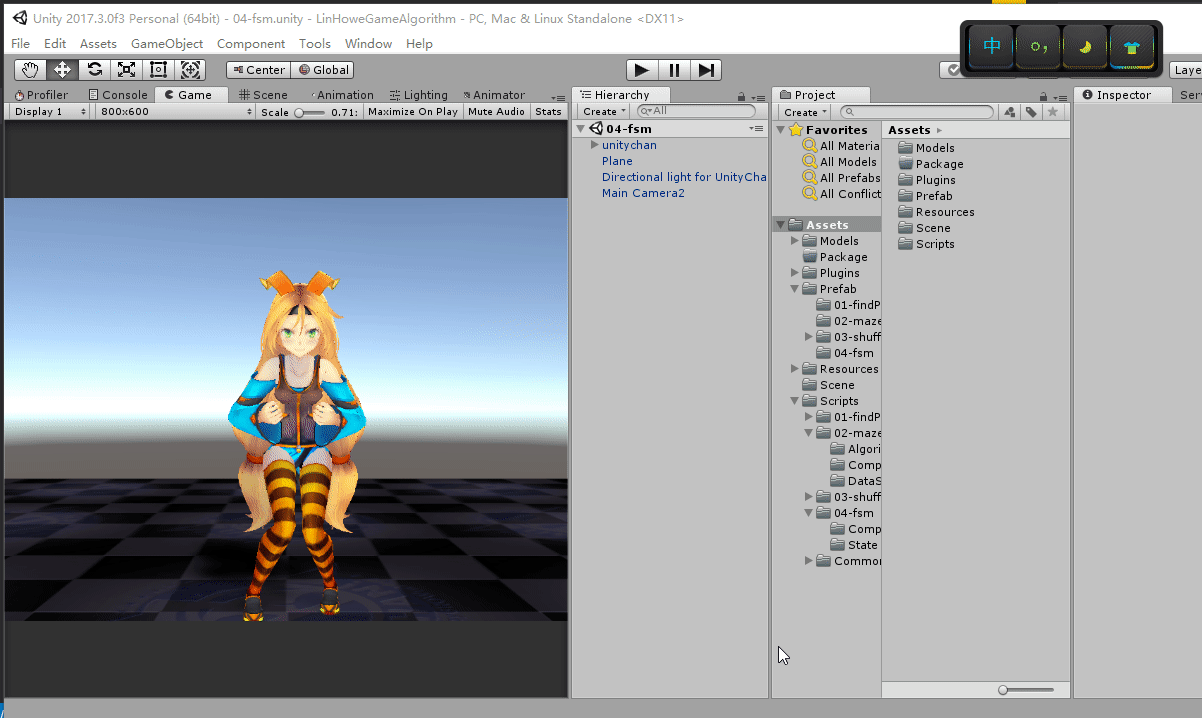Expand the unitychan hierarchy object
1202x718 pixels.
[x=595, y=146]
